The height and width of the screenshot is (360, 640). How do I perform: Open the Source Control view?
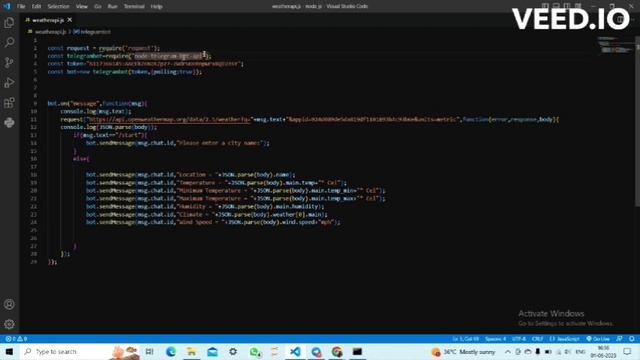tap(9, 62)
